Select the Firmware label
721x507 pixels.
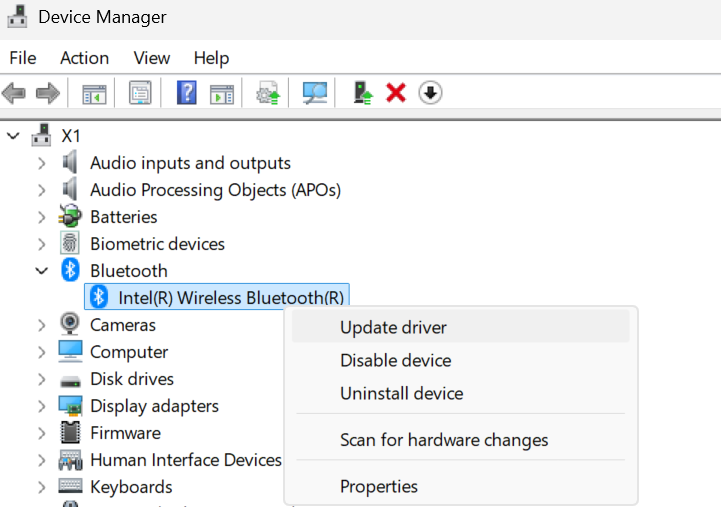tap(126, 433)
